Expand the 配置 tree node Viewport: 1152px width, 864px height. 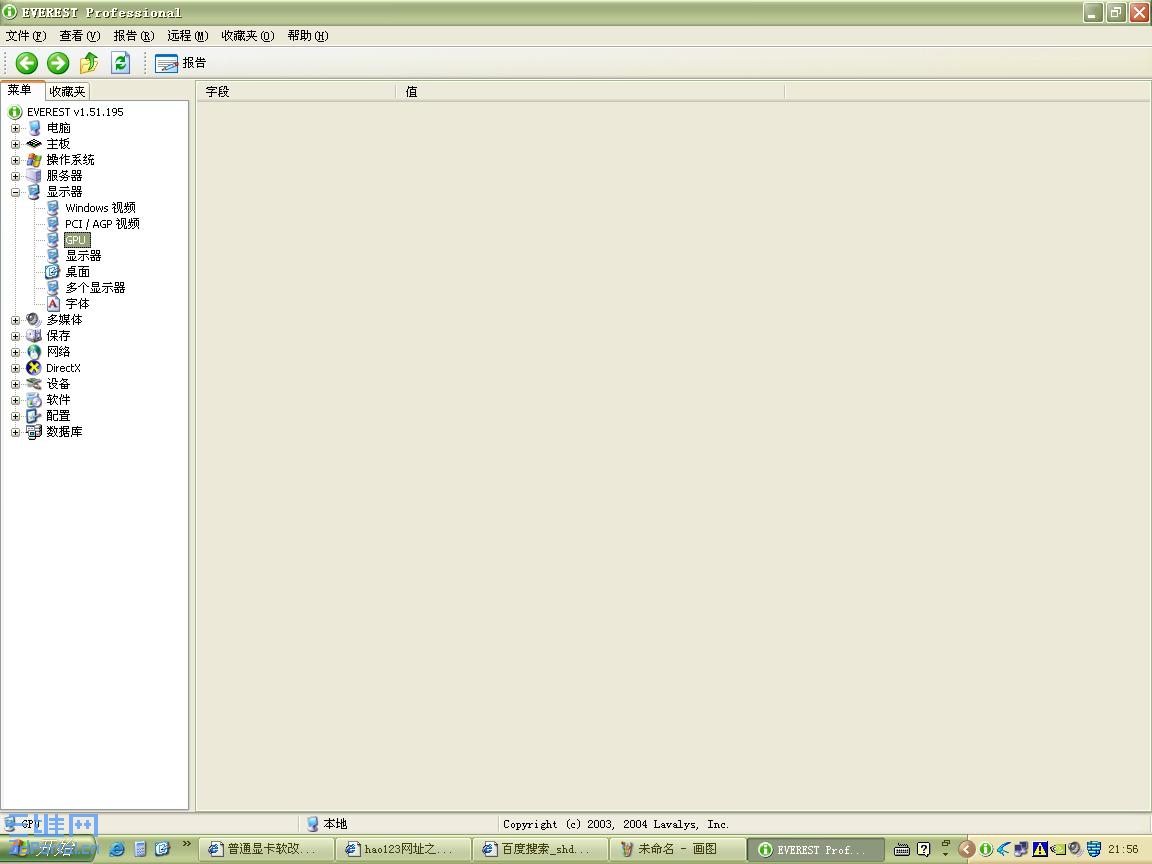click(15, 417)
